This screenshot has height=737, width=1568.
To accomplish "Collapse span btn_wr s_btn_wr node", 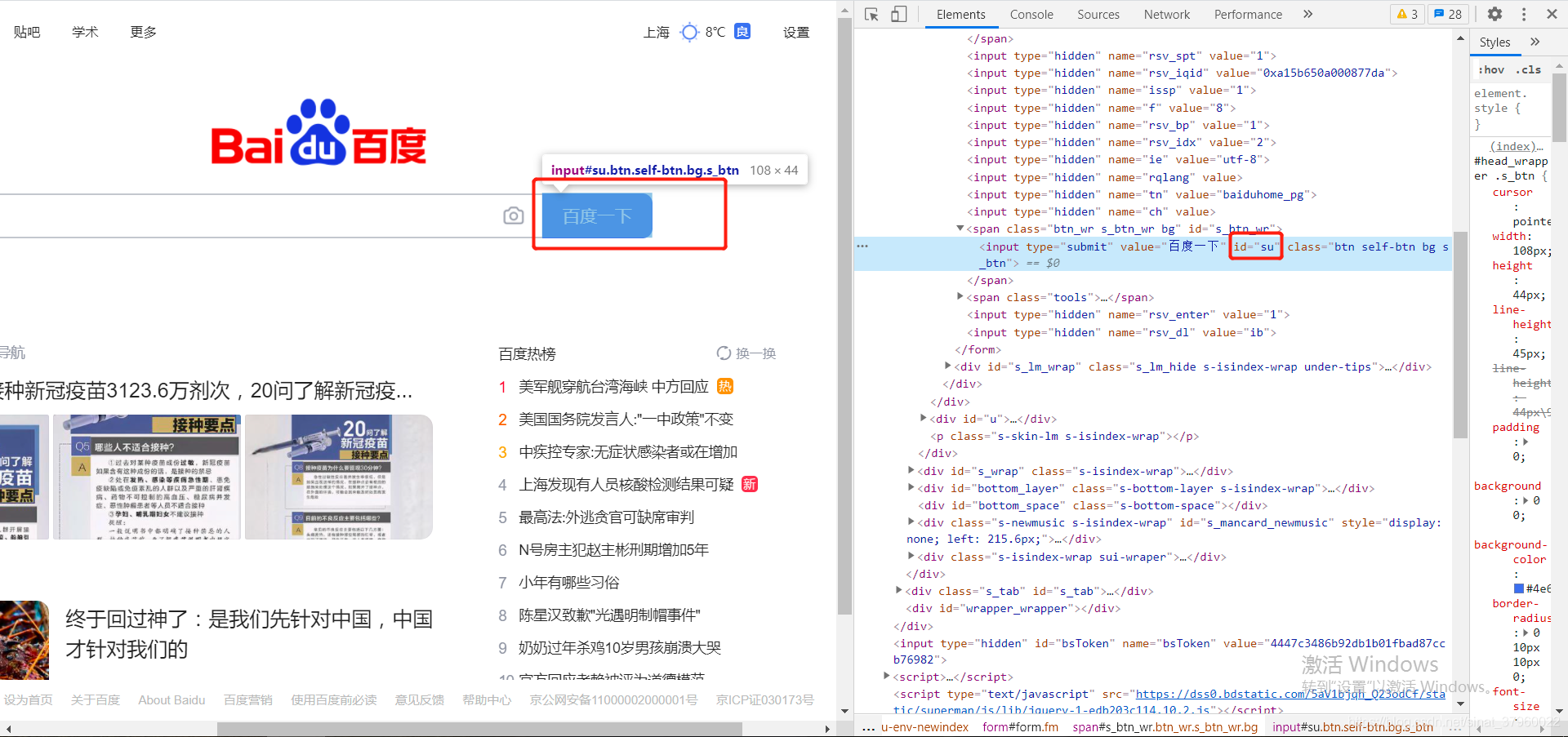I will coord(960,229).
